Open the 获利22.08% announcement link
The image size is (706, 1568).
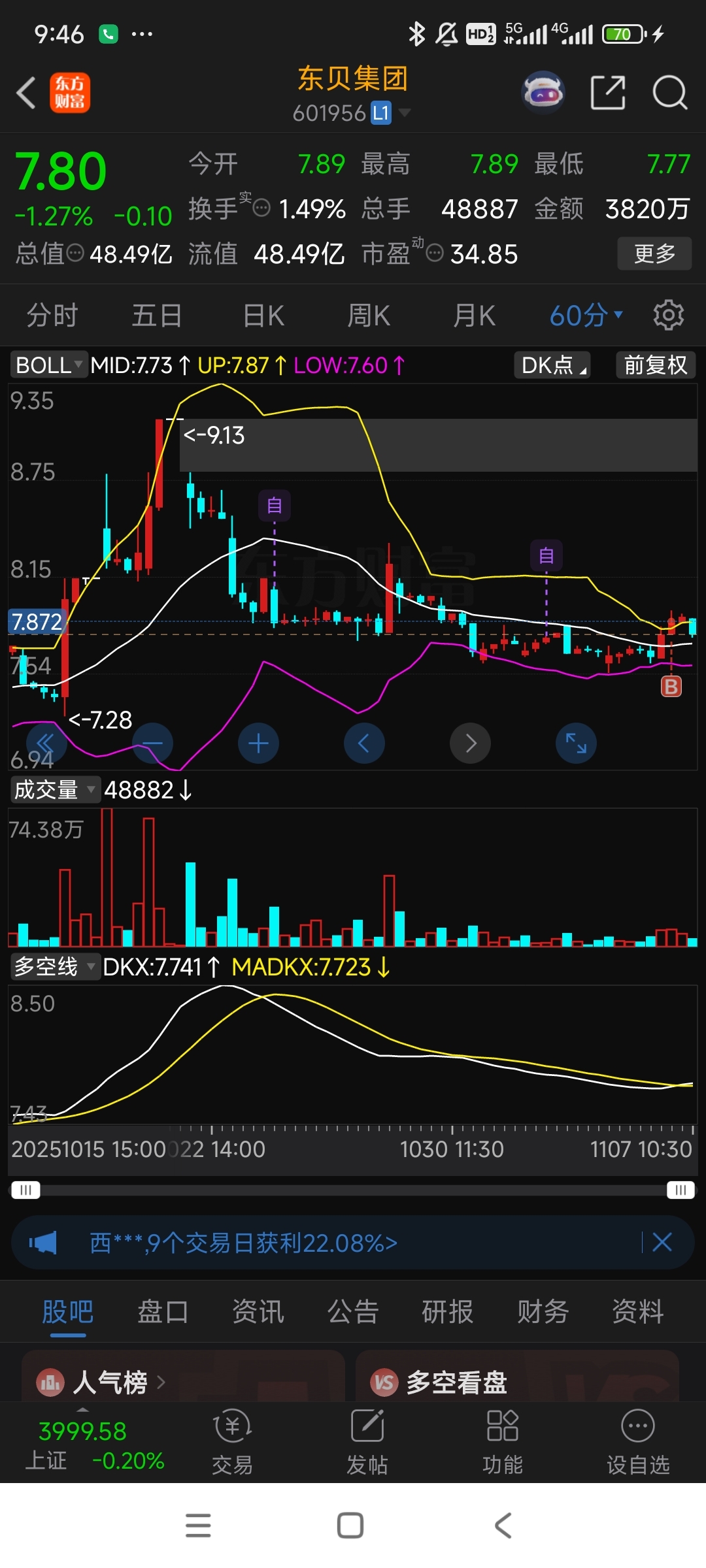tap(243, 1243)
